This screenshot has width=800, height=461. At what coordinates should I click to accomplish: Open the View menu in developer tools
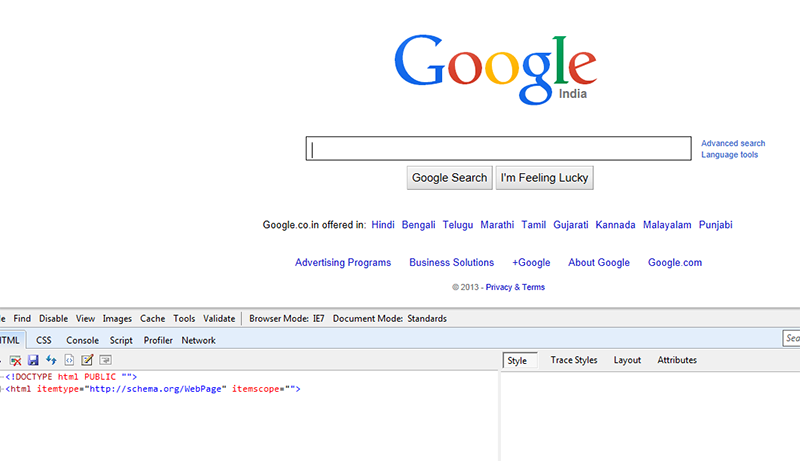pos(85,318)
